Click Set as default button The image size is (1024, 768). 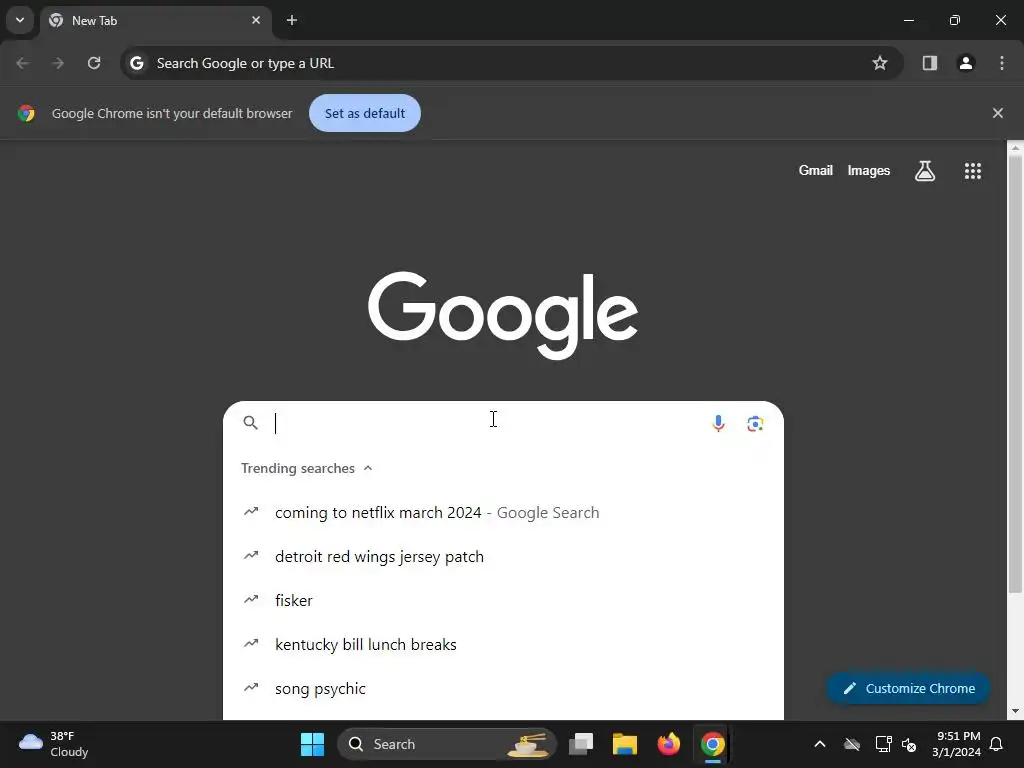(x=365, y=113)
